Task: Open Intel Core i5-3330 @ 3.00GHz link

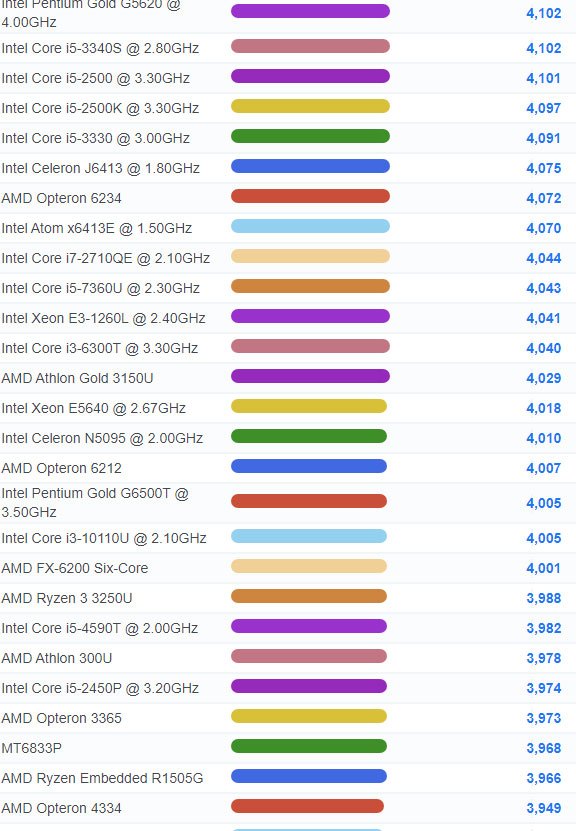Action: click(95, 138)
